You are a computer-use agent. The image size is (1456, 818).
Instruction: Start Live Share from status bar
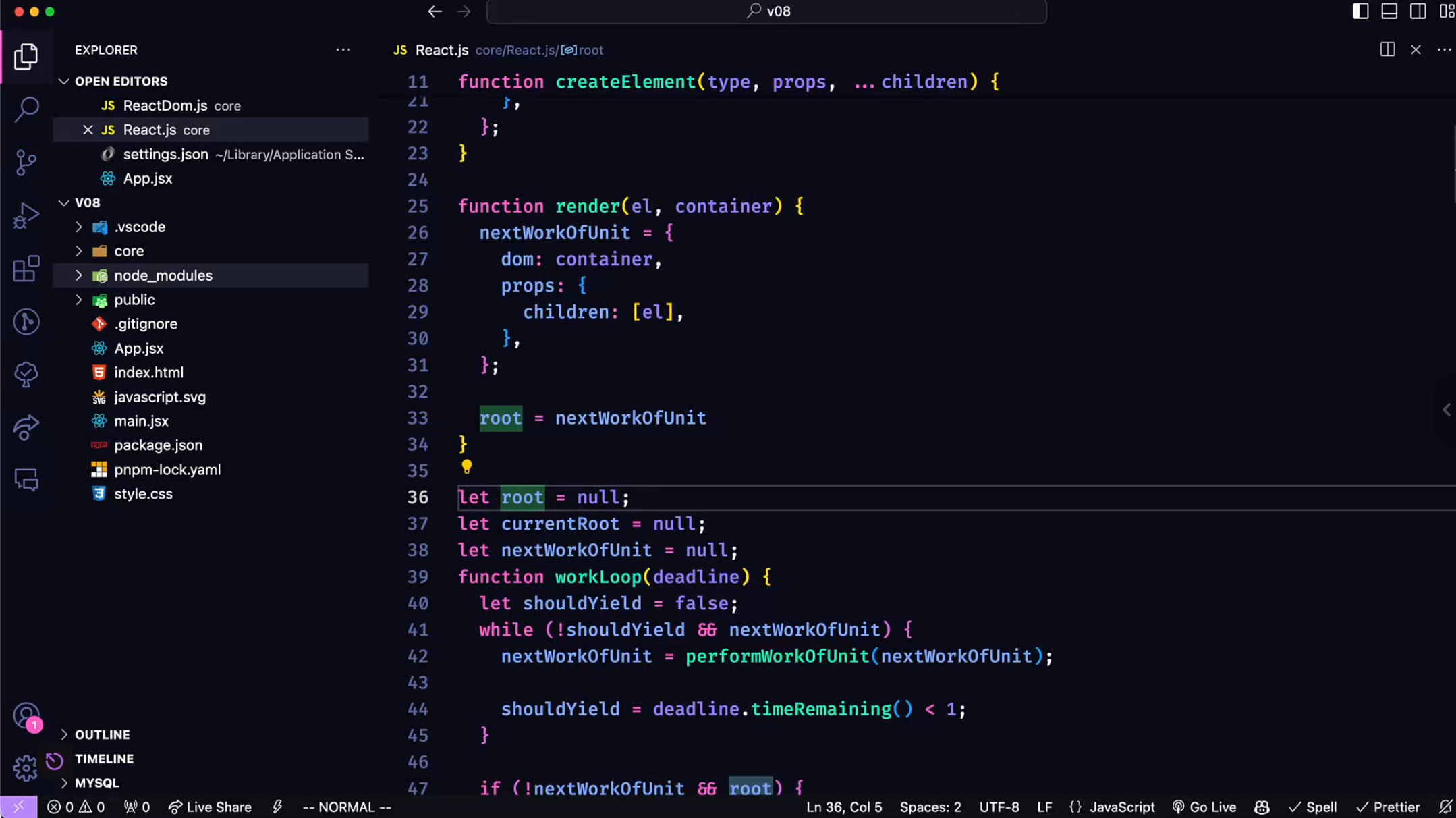[x=210, y=807]
